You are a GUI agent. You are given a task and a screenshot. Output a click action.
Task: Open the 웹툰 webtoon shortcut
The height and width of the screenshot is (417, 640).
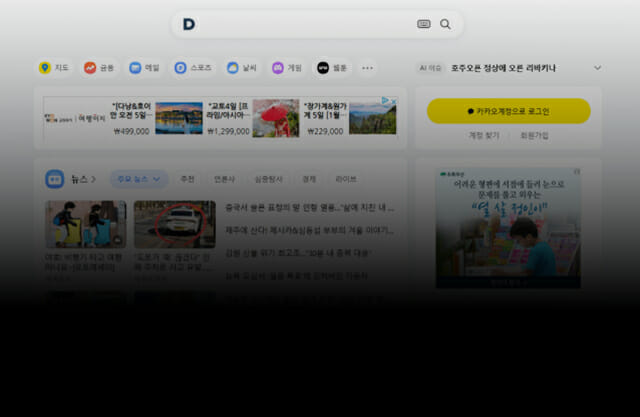click(x=332, y=68)
